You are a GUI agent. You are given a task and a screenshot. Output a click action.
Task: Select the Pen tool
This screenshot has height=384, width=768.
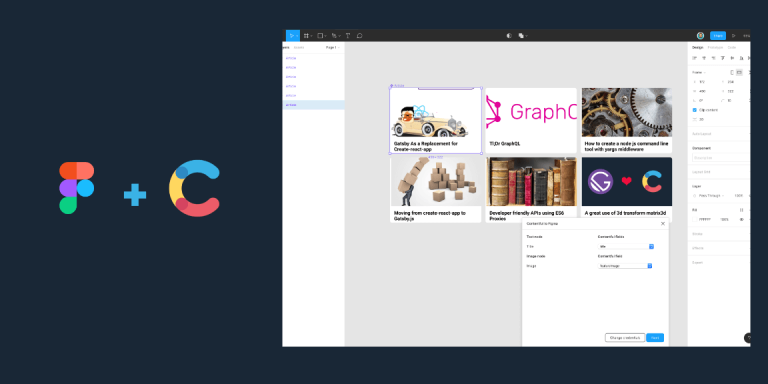[334, 36]
